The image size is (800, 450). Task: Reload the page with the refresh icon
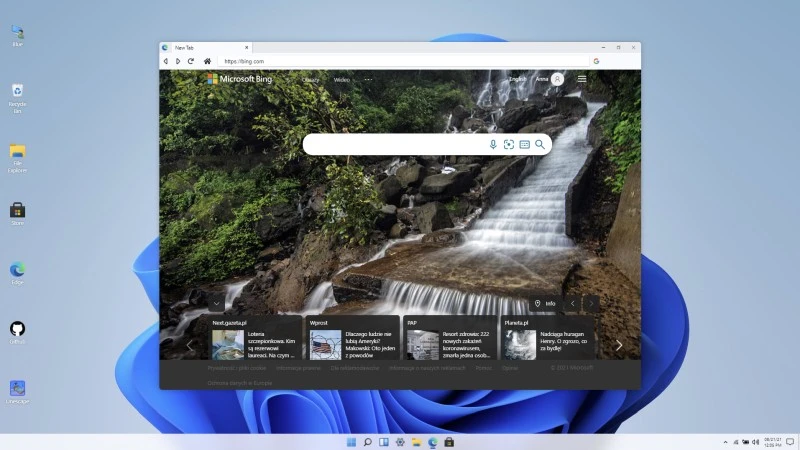(191, 61)
